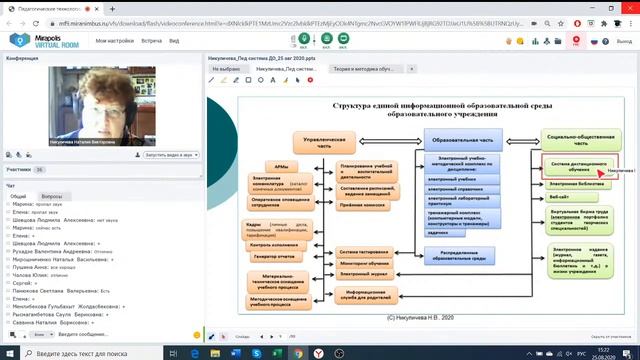
Task: Select the yellow highlighter tool
Action: pos(224,80)
